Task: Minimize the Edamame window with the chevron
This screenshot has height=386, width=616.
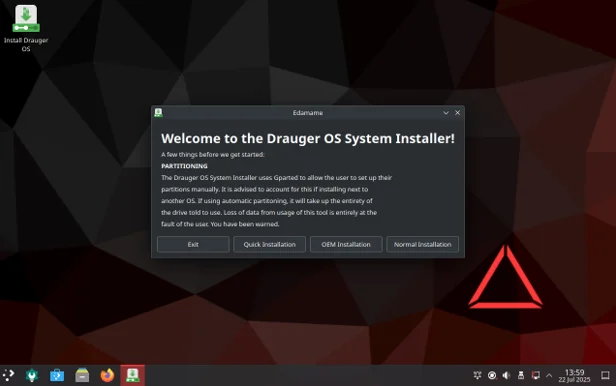Action: [446, 113]
